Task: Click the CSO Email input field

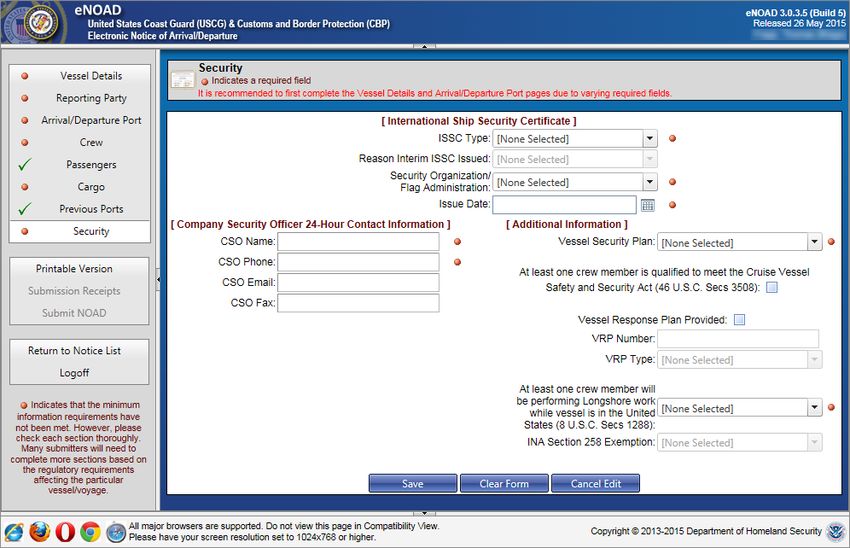Action: point(358,283)
